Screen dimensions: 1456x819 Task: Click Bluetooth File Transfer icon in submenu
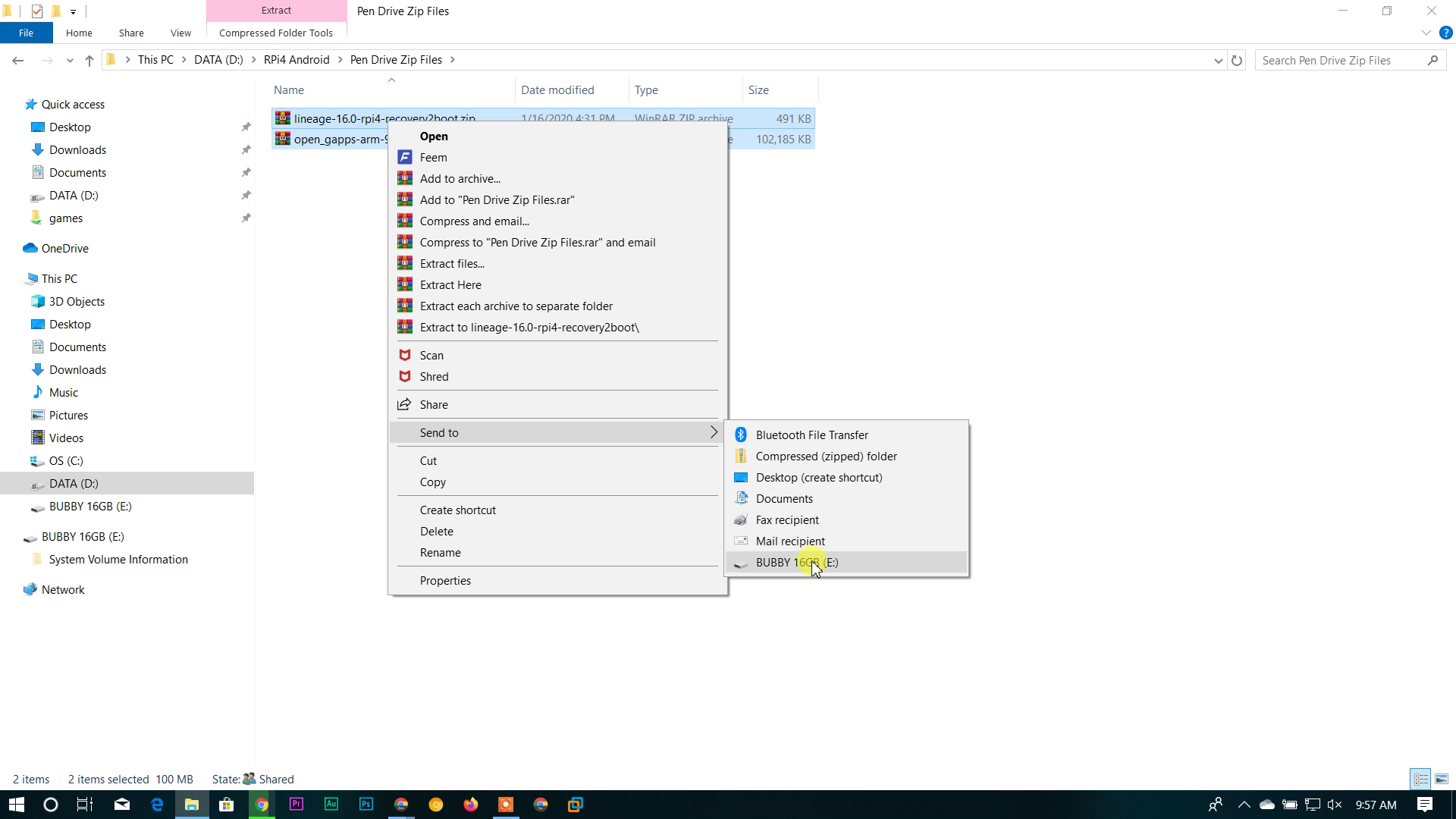pos(741,435)
